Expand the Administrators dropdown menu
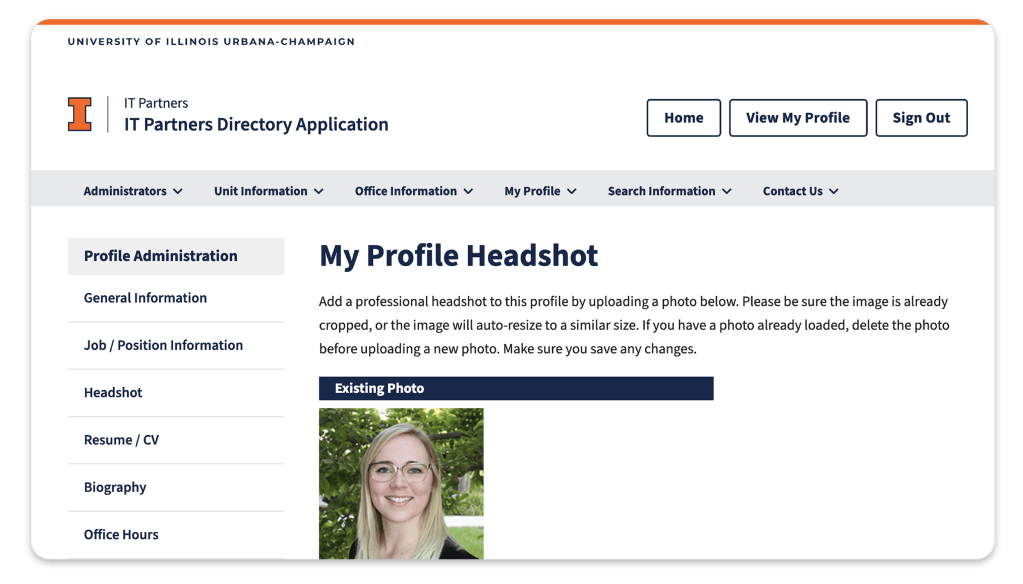The height and width of the screenshot is (584, 1023). [x=133, y=191]
